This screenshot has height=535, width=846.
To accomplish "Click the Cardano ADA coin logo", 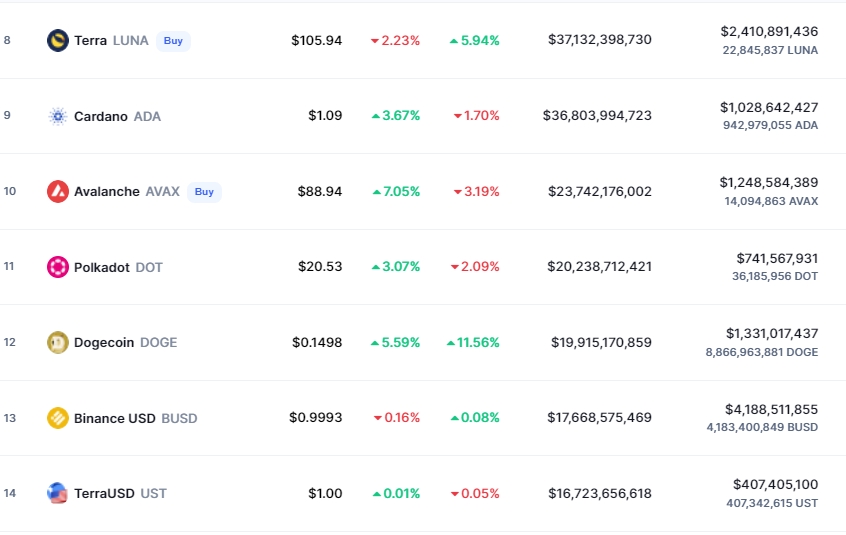I will pos(58,116).
